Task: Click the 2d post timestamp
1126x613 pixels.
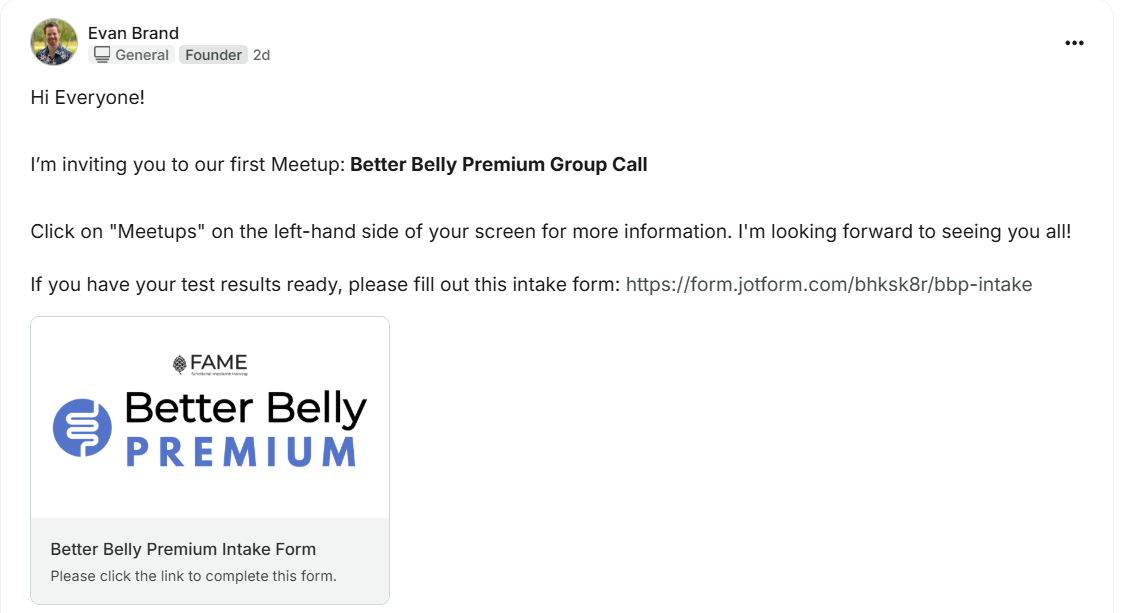Action: coord(261,55)
